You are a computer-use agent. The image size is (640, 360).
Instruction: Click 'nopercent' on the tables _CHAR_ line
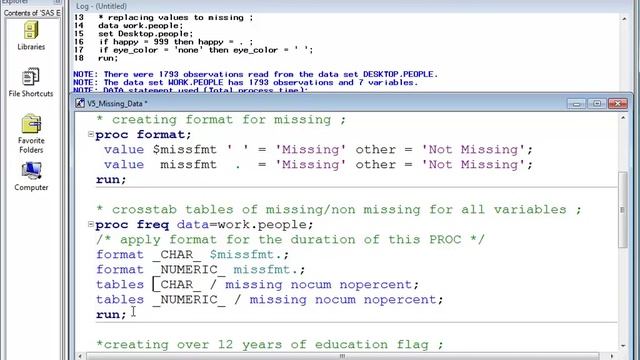click(x=375, y=285)
